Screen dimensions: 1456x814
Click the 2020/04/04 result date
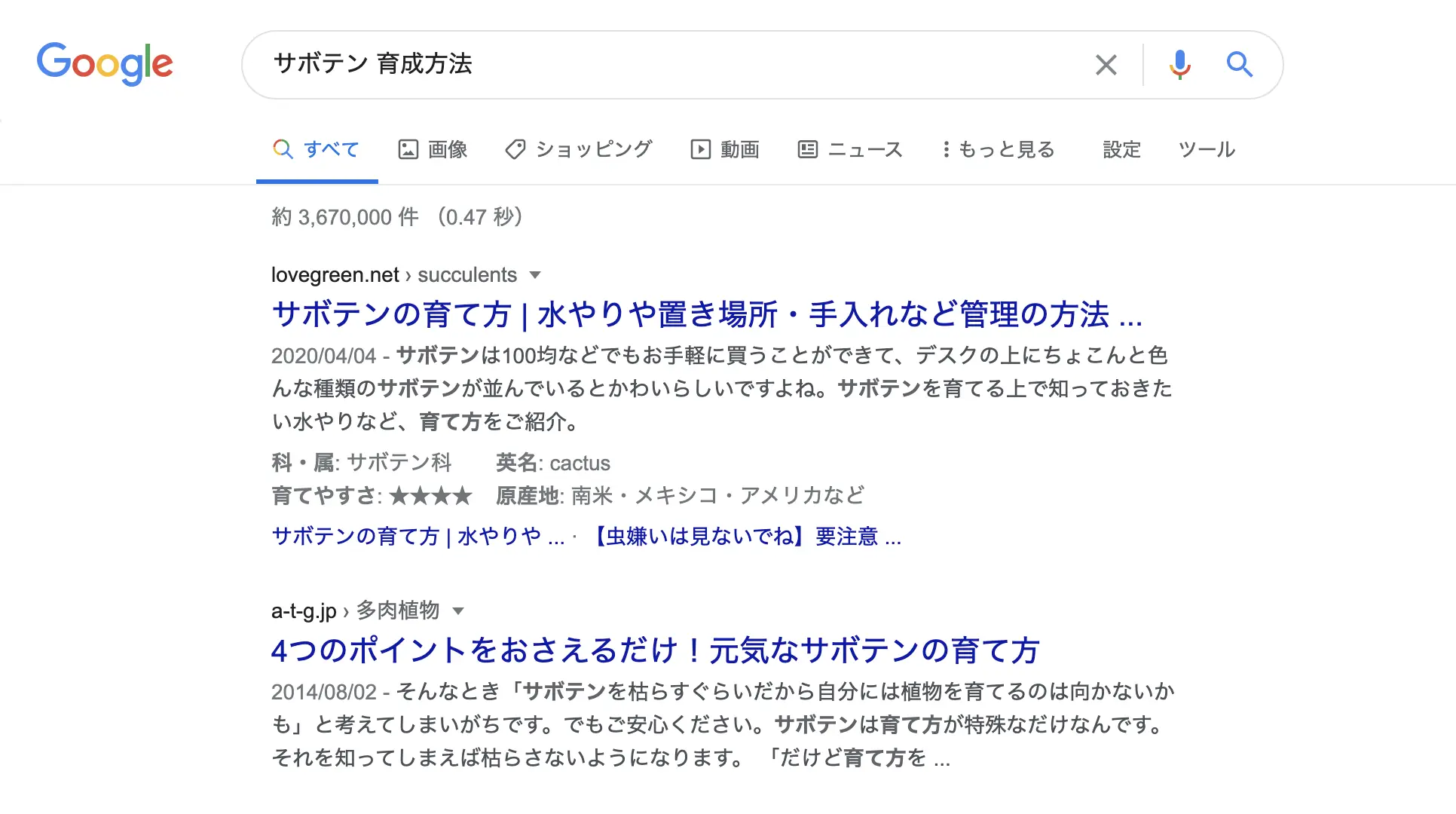click(323, 355)
